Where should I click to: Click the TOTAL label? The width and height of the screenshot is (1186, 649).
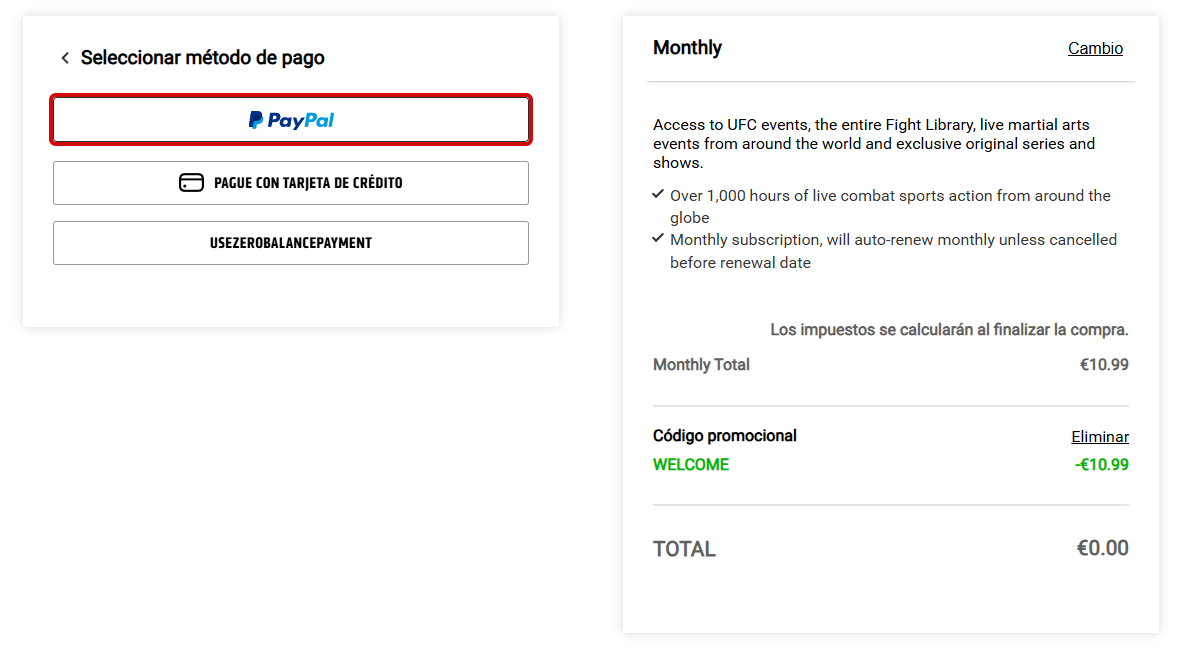click(x=684, y=549)
